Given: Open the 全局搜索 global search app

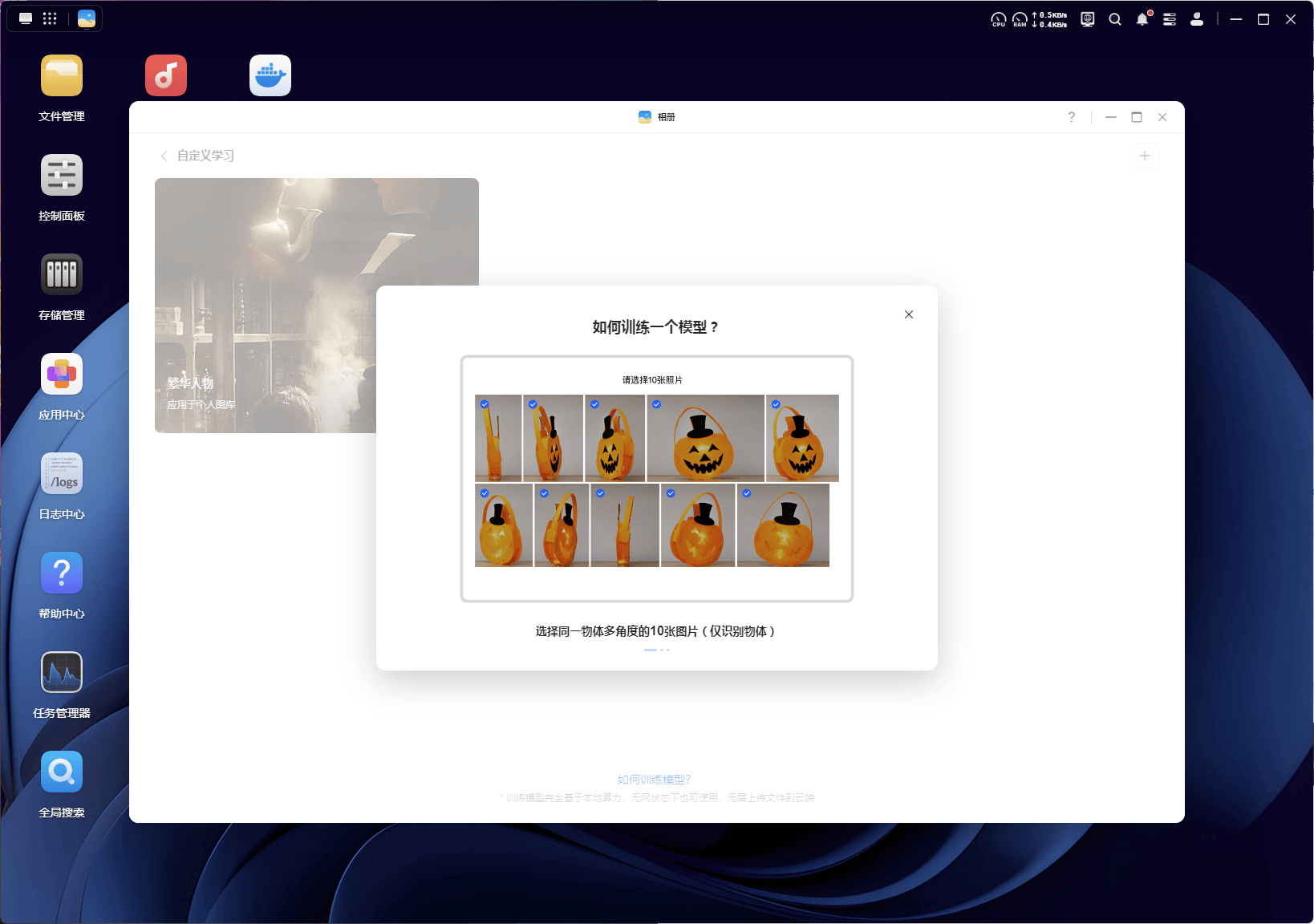Looking at the screenshot, I should click(x=62, y=772).
